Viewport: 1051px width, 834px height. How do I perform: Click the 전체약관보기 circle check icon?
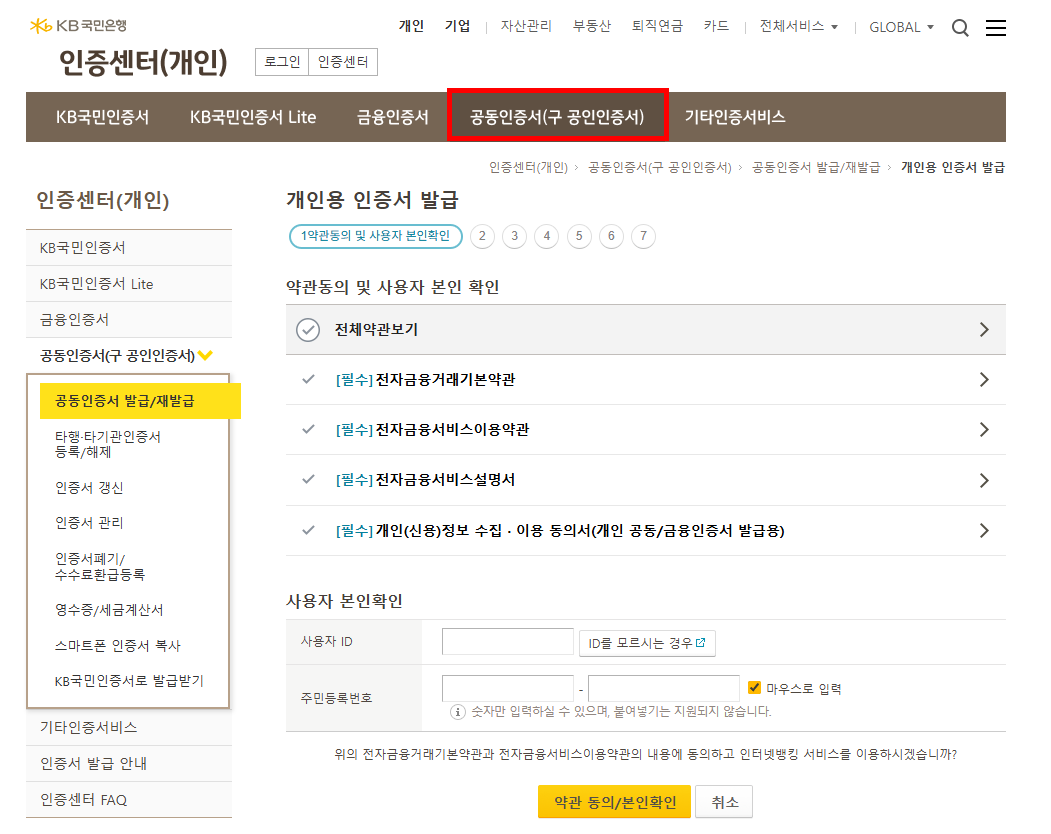pos(308,330)
